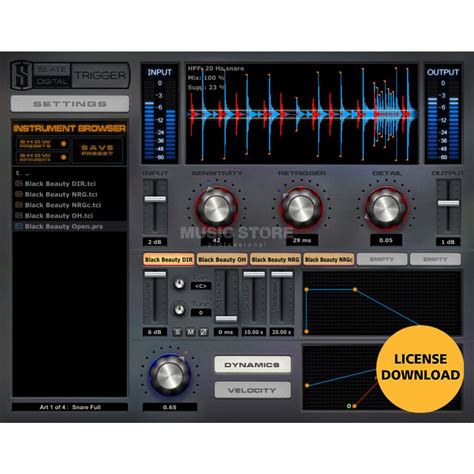Click the detail value 0.05

(x=386, y=240)
